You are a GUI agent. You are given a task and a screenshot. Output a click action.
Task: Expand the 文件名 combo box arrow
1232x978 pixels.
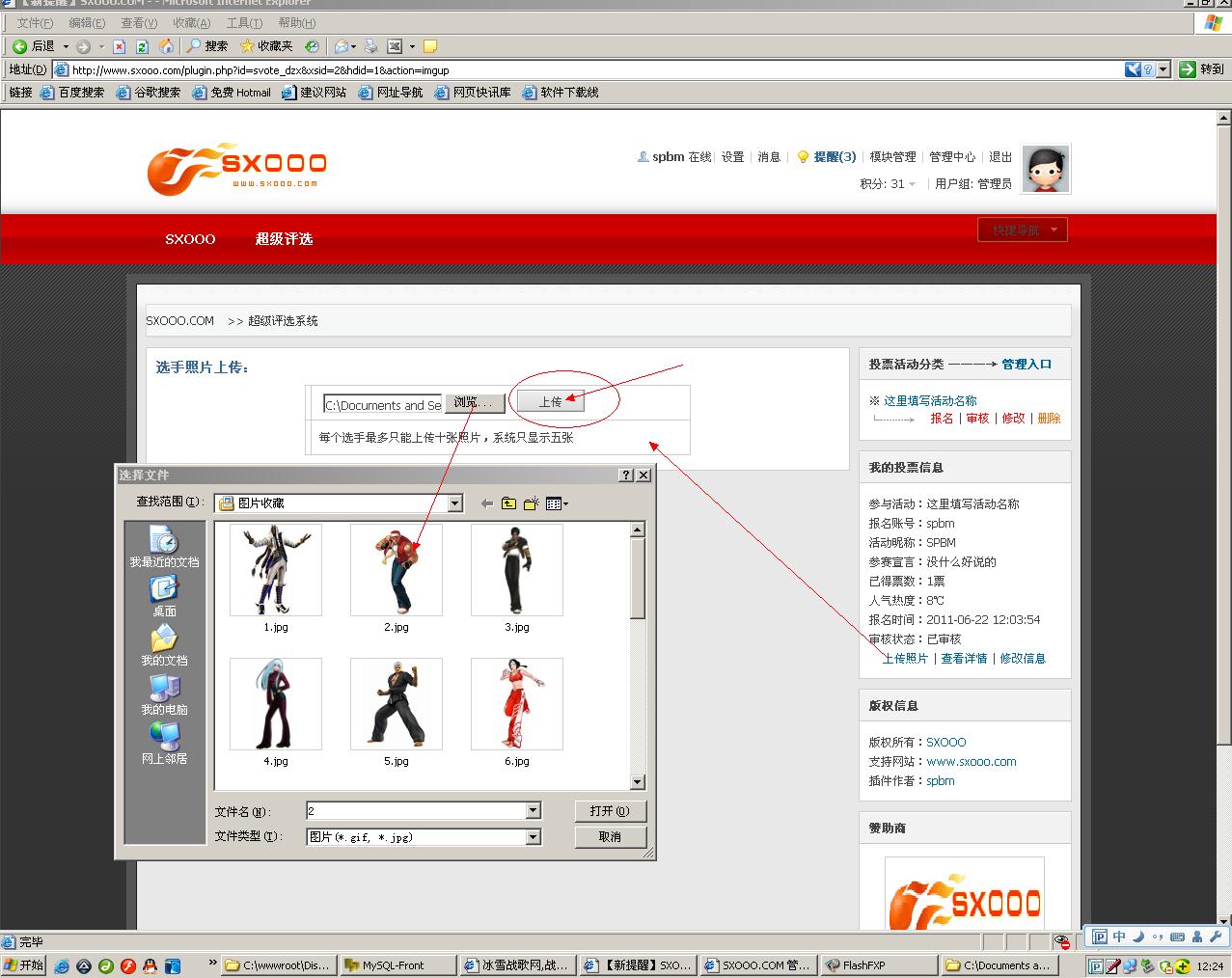click(533, 811)
